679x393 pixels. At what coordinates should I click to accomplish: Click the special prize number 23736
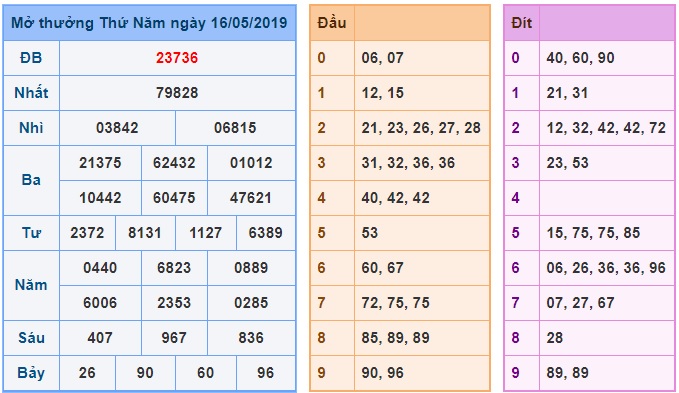pos(177,58)
